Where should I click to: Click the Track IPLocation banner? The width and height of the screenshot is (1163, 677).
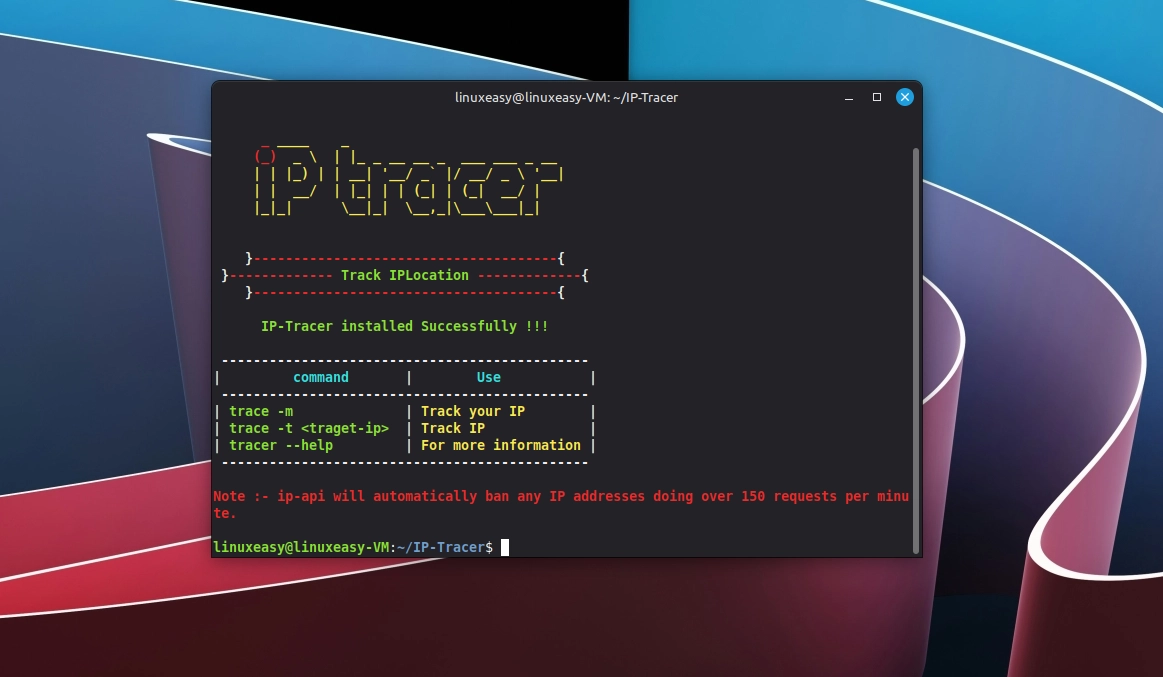point(404,275)
